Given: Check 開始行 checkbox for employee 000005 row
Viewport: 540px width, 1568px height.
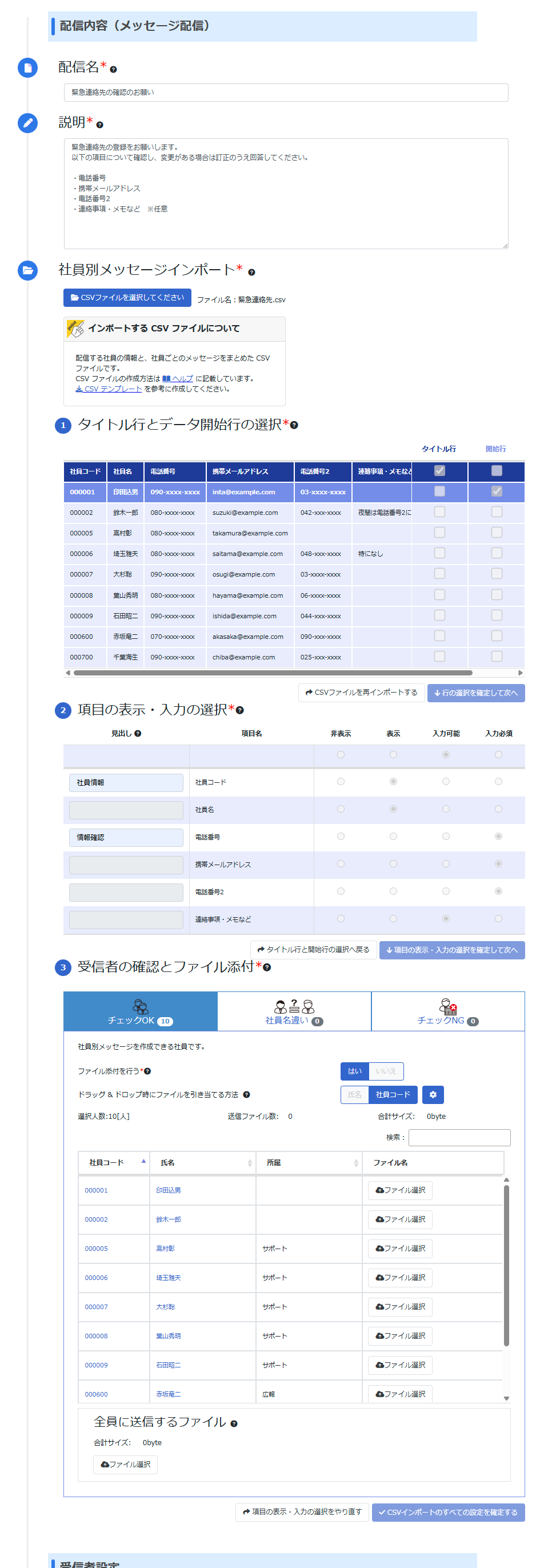Looking at the screenshot, I should coord(496,532).
